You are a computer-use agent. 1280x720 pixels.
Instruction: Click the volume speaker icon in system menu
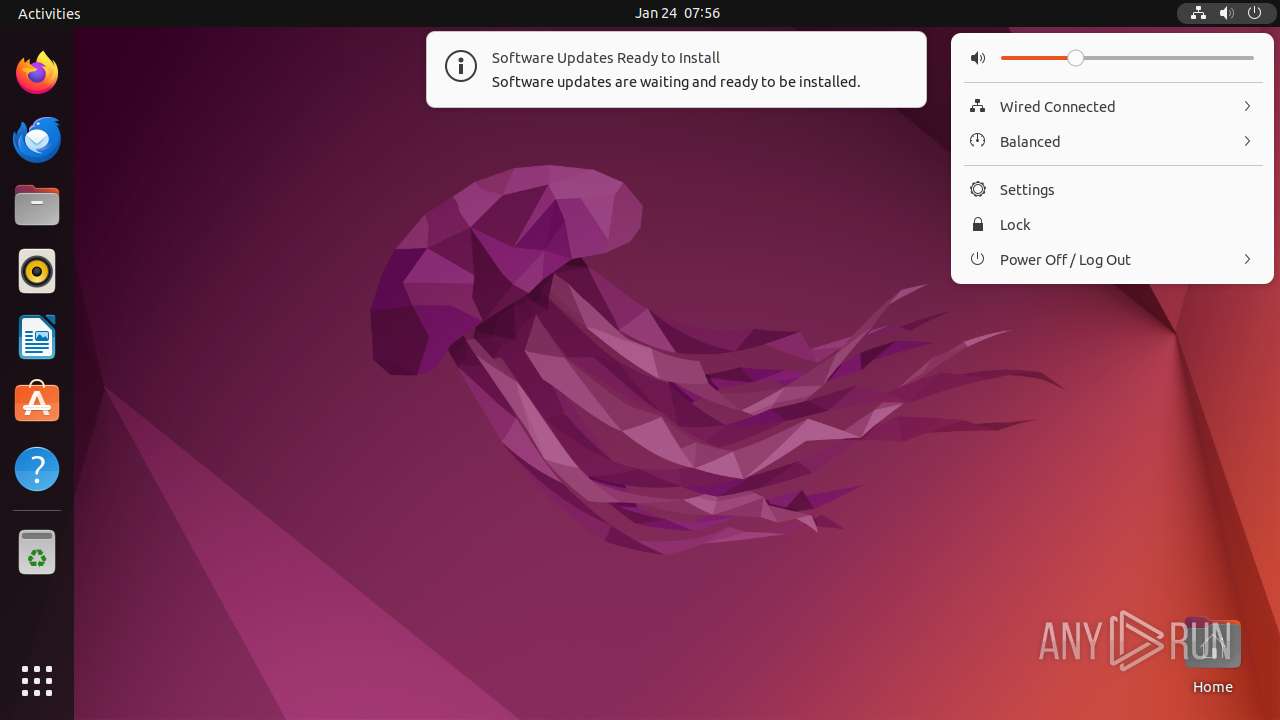[x=978, y=58]
